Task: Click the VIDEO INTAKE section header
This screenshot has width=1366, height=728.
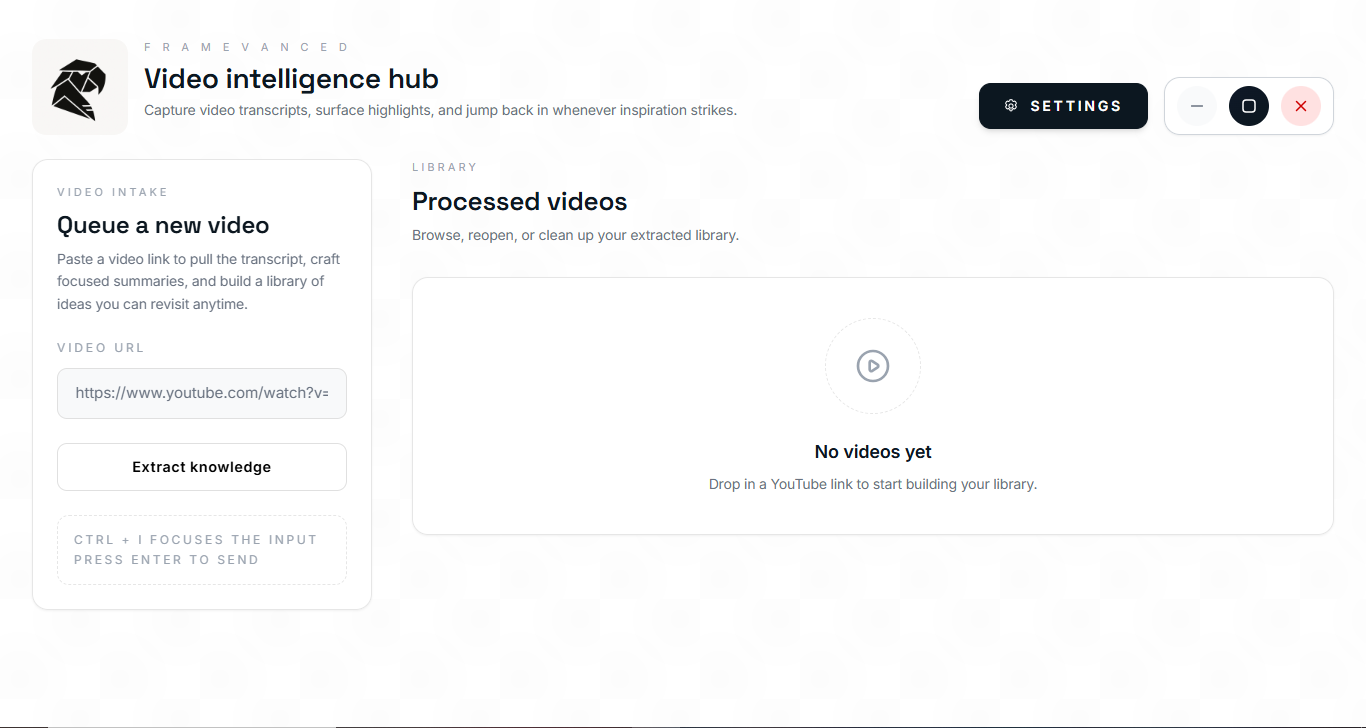Action: tap(113, 191)
